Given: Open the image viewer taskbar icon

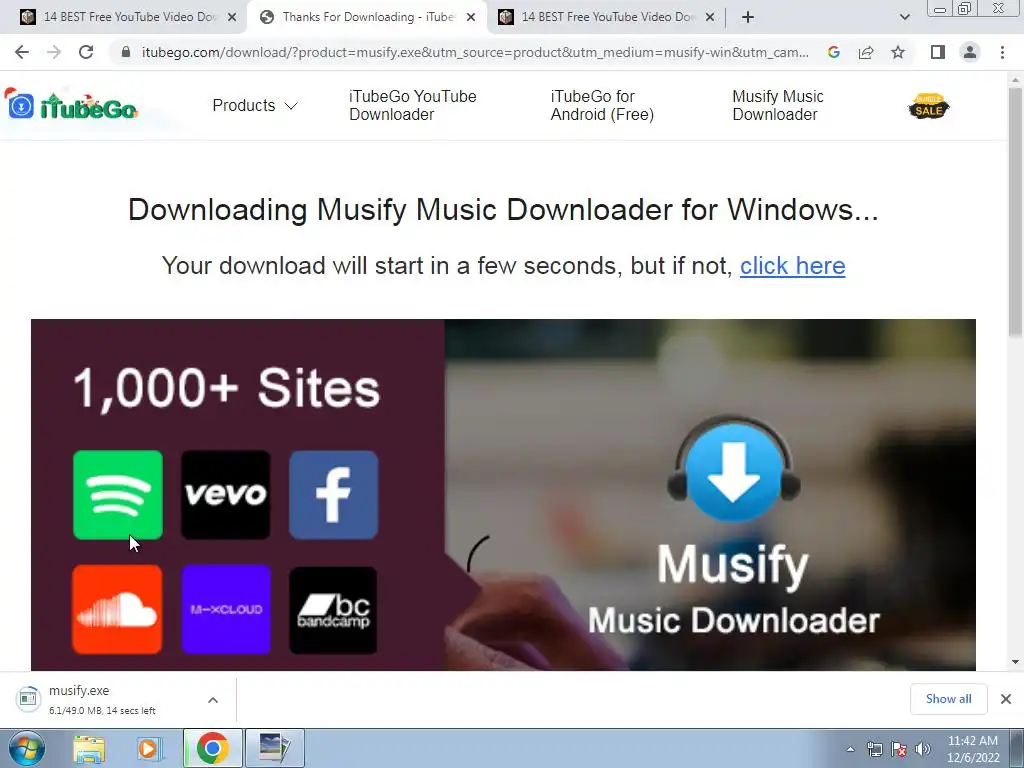Looking at the screenshot, I should click(x=274, y=748).
